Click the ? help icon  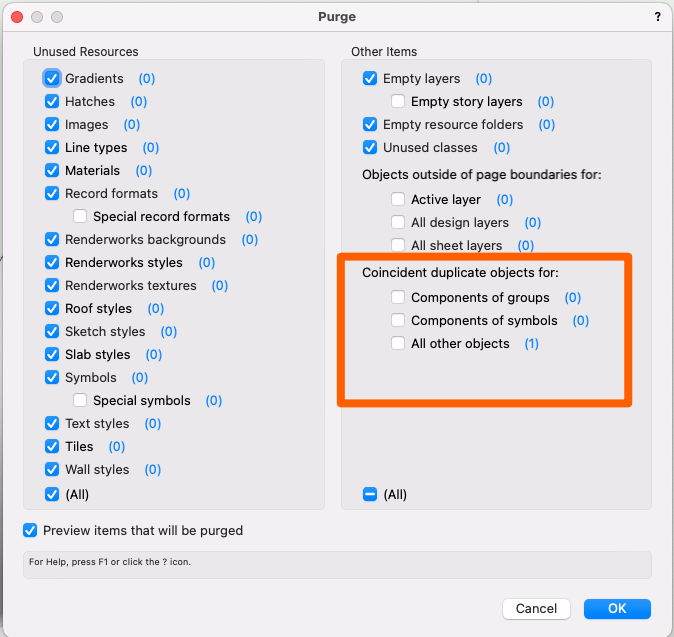tap(657, 17)
